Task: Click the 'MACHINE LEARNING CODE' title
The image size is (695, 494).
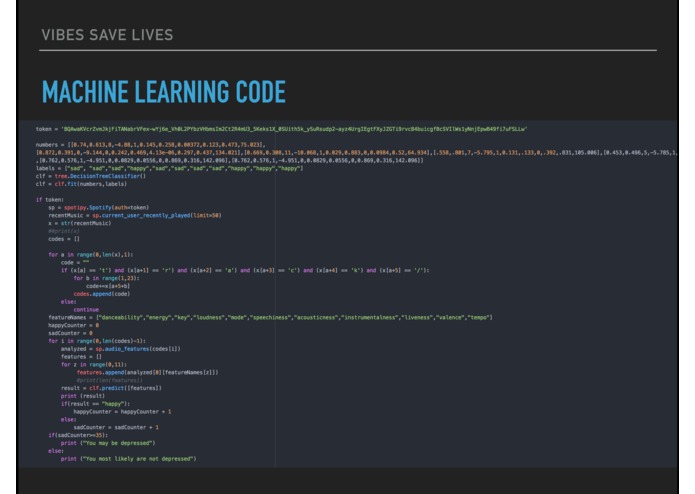Action: (164, 92)
